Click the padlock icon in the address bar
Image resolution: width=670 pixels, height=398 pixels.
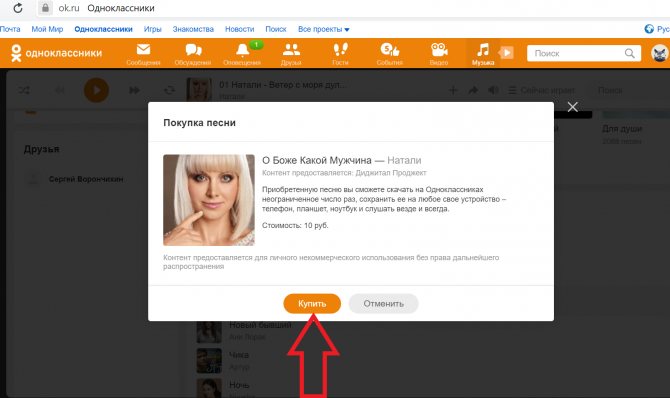[45, 8]
